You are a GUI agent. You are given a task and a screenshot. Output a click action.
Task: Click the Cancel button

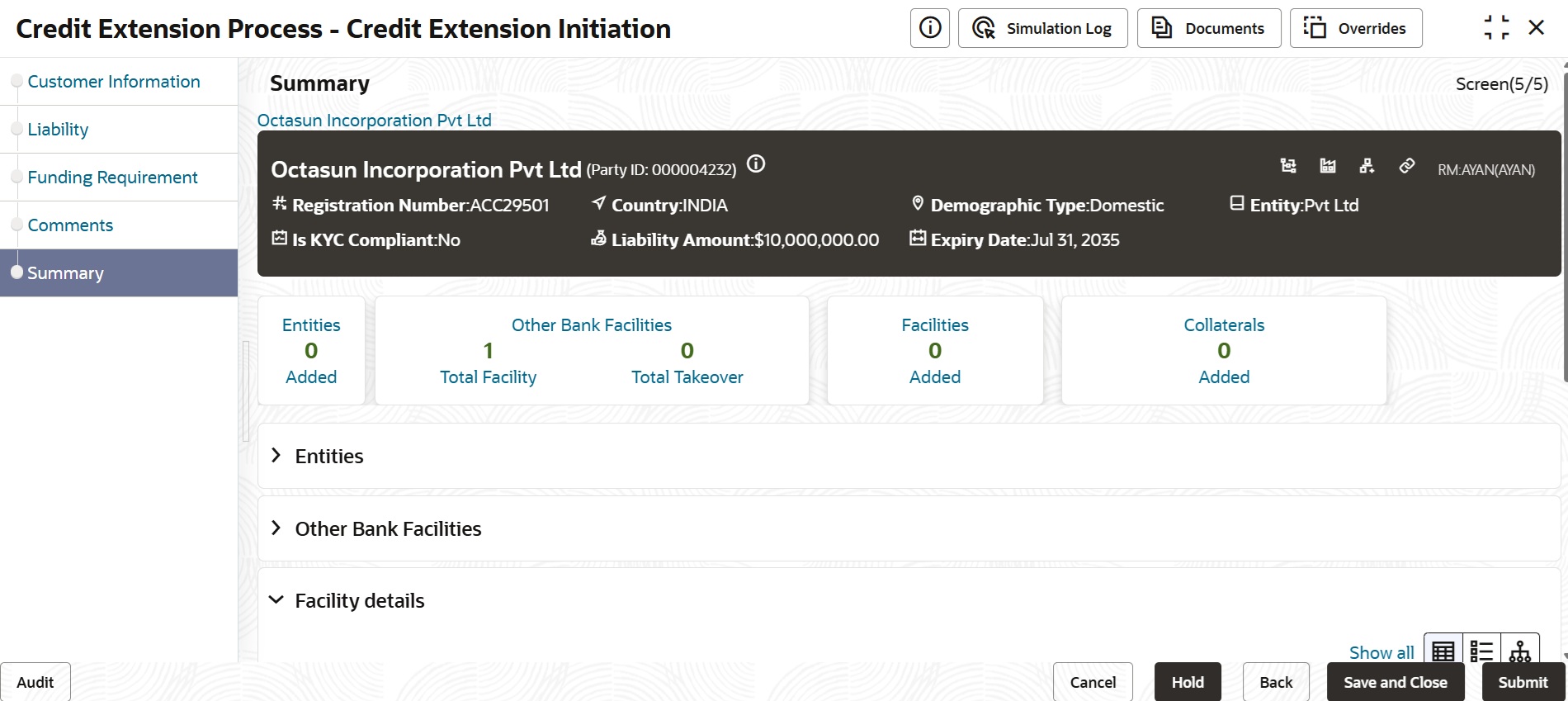point(1093,682)
